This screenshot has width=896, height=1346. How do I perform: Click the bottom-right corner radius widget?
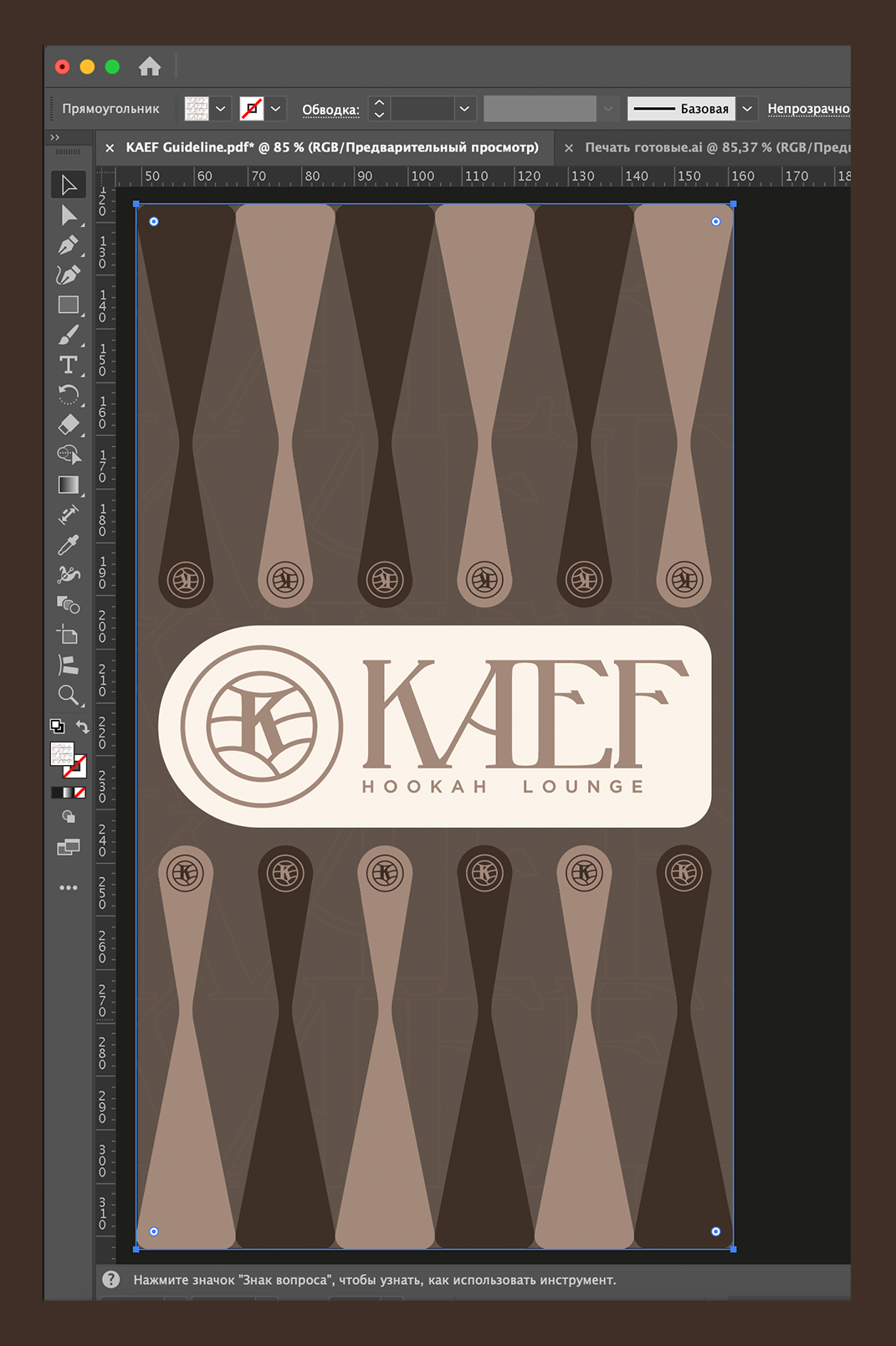click(x=716, y=1231)
